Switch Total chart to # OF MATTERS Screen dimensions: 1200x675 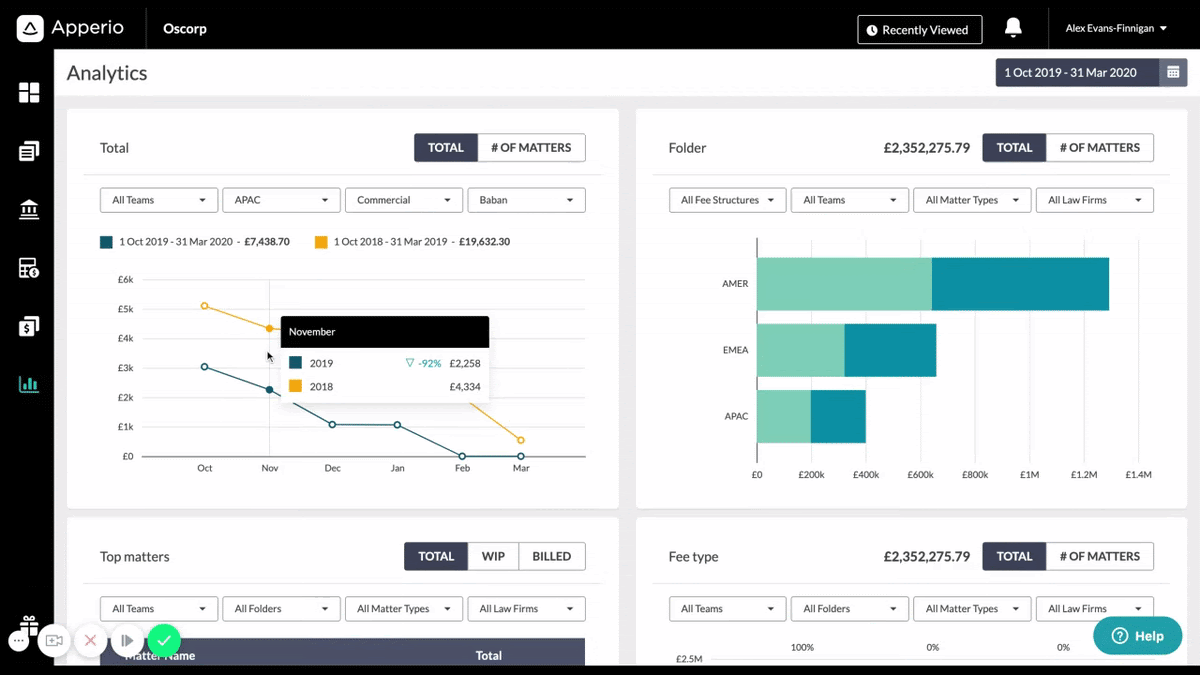(x=531, y=148)
